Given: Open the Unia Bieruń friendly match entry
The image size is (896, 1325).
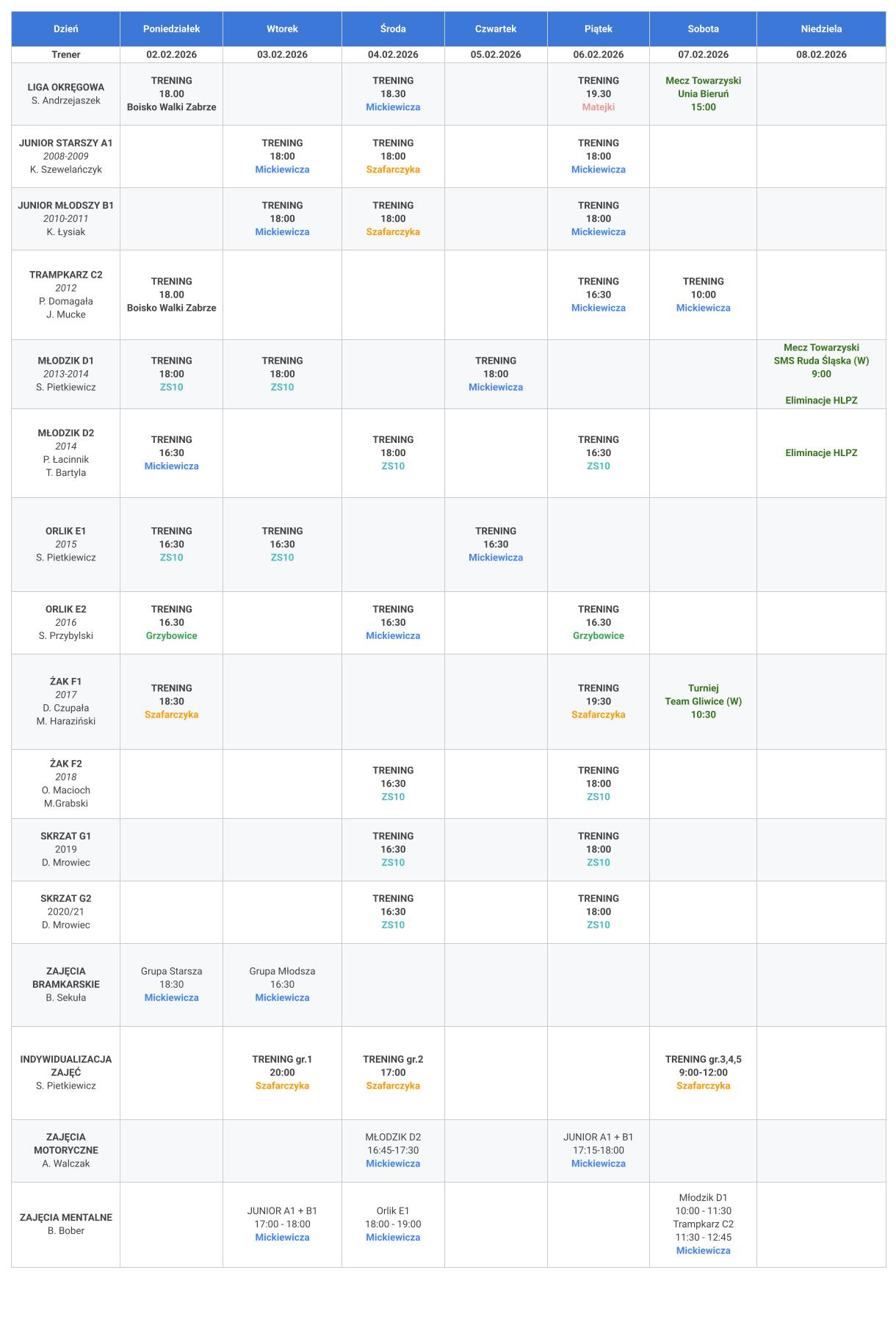Looking at the screenshot, I should 703,94.
